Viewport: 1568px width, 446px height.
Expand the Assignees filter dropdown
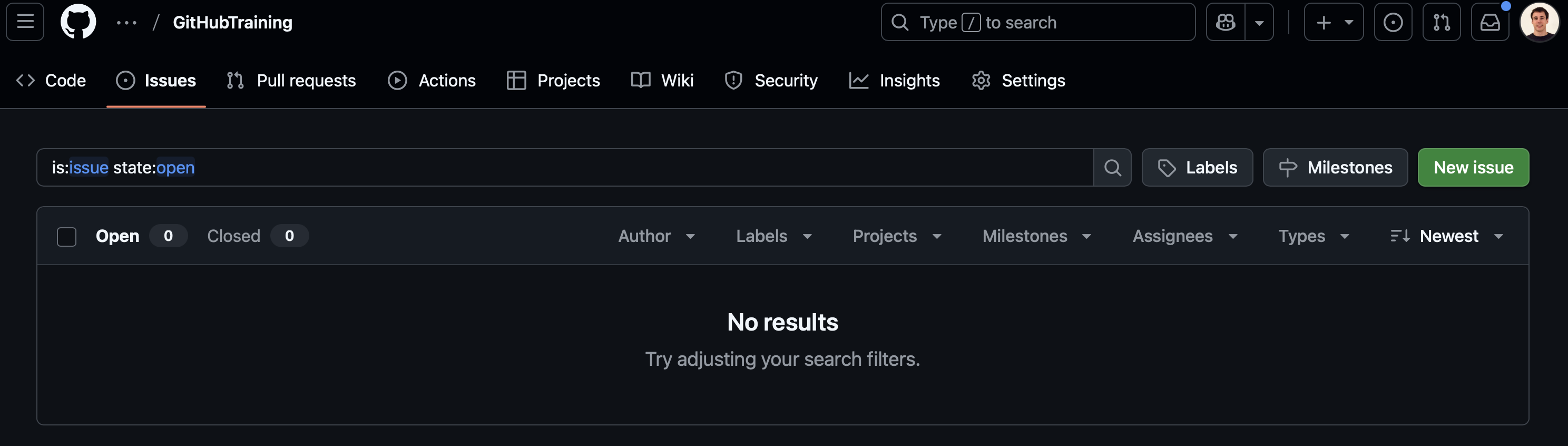pos(1184,236)
